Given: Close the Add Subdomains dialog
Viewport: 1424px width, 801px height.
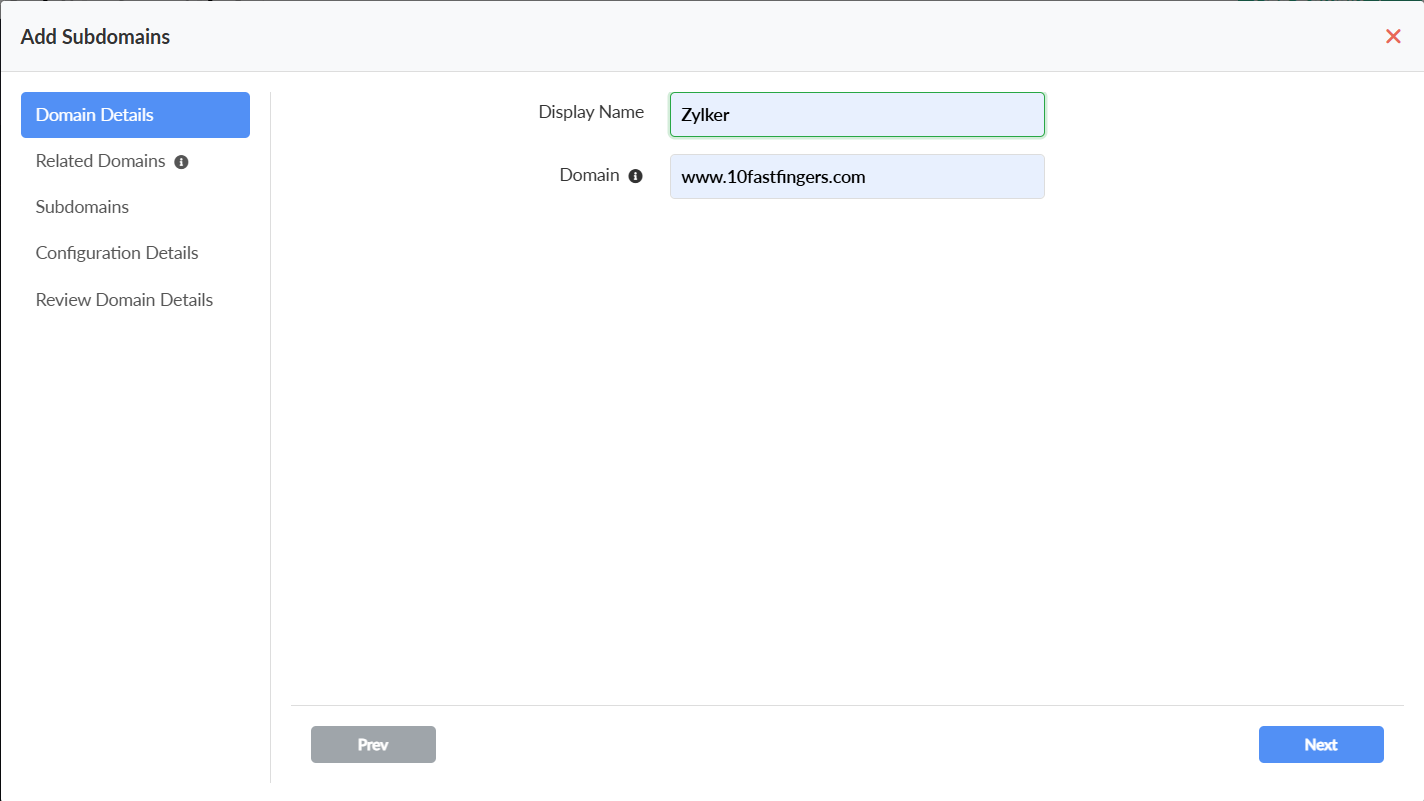Looking at the screenshot, I should 1393,37.
